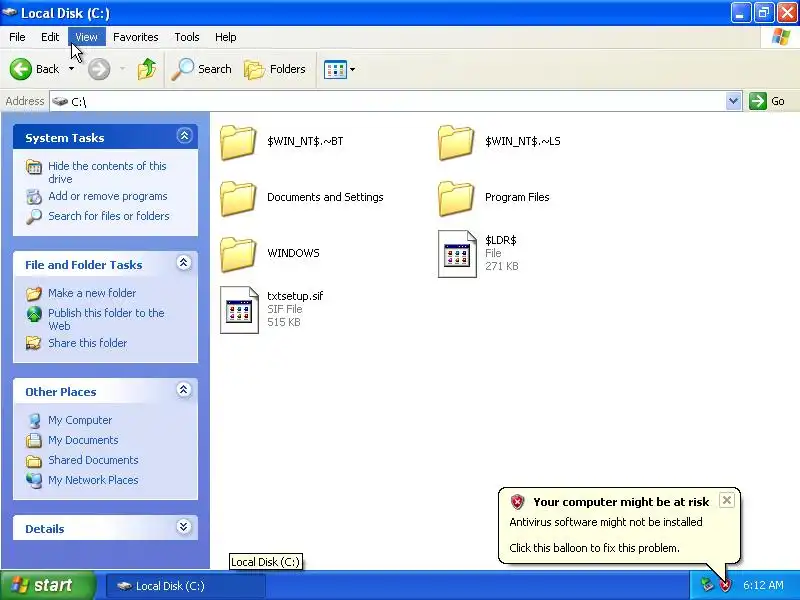The height and width of the screenshot is (600, 800).
Task: Click the My Network Places icon
Action: point(34,480)
